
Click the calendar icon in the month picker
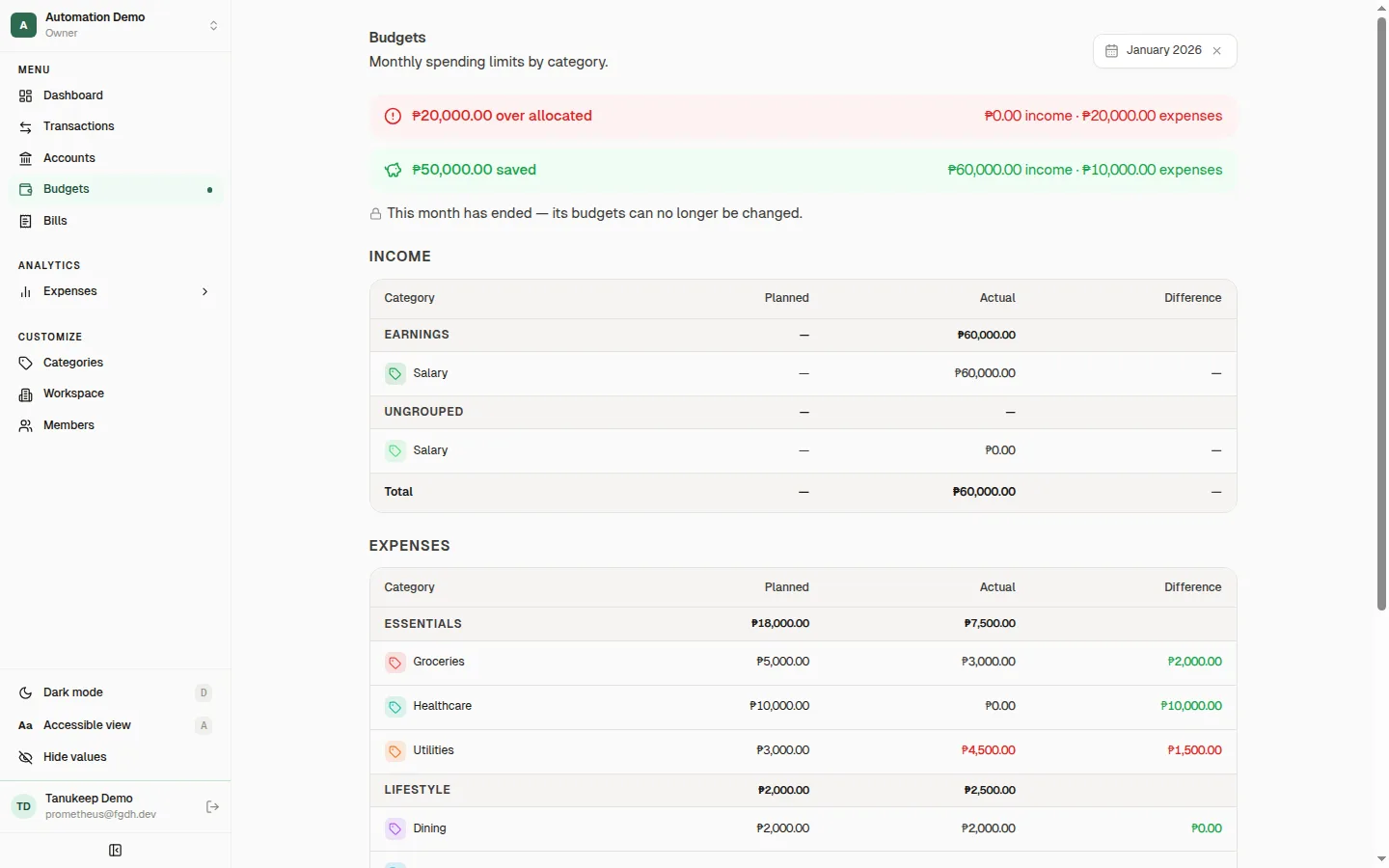point(1111,51)
